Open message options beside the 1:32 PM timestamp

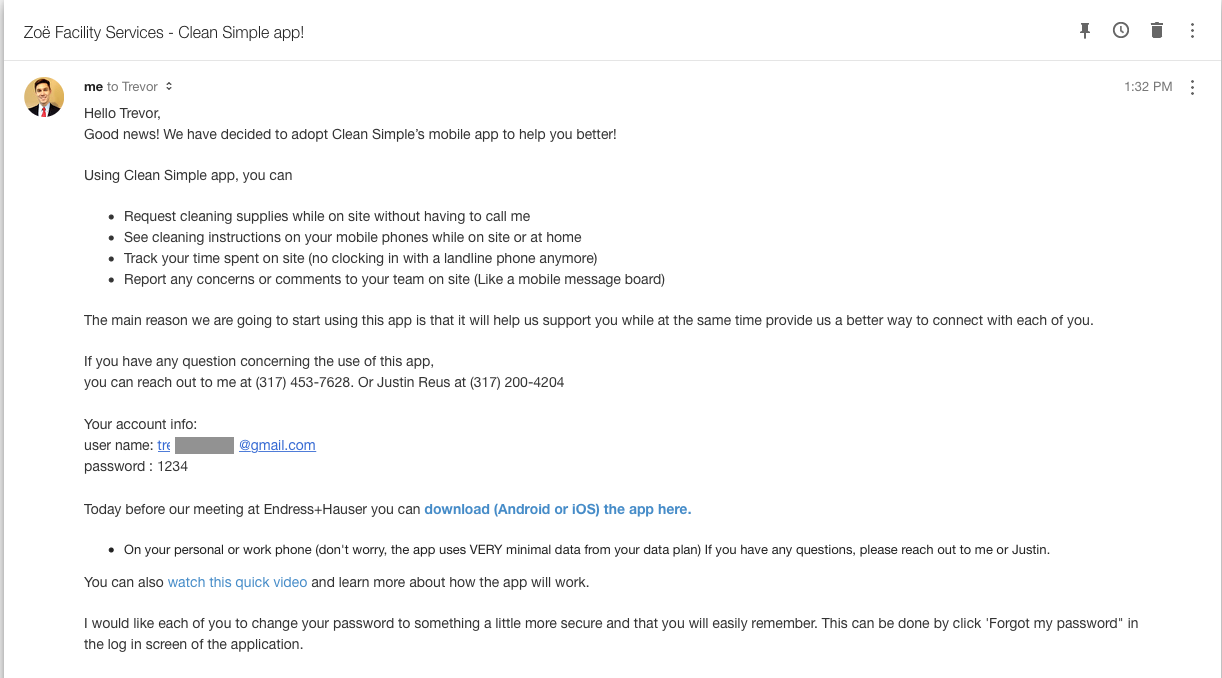click(1192, 88)
